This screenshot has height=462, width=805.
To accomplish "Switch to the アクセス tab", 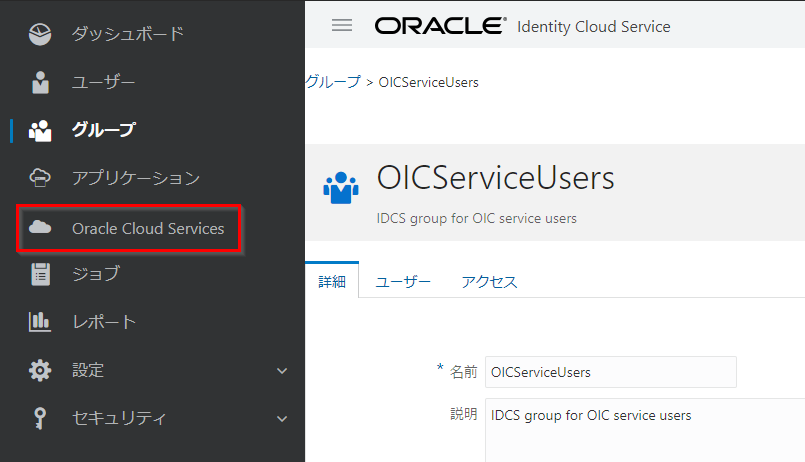I will pos(489,283).
